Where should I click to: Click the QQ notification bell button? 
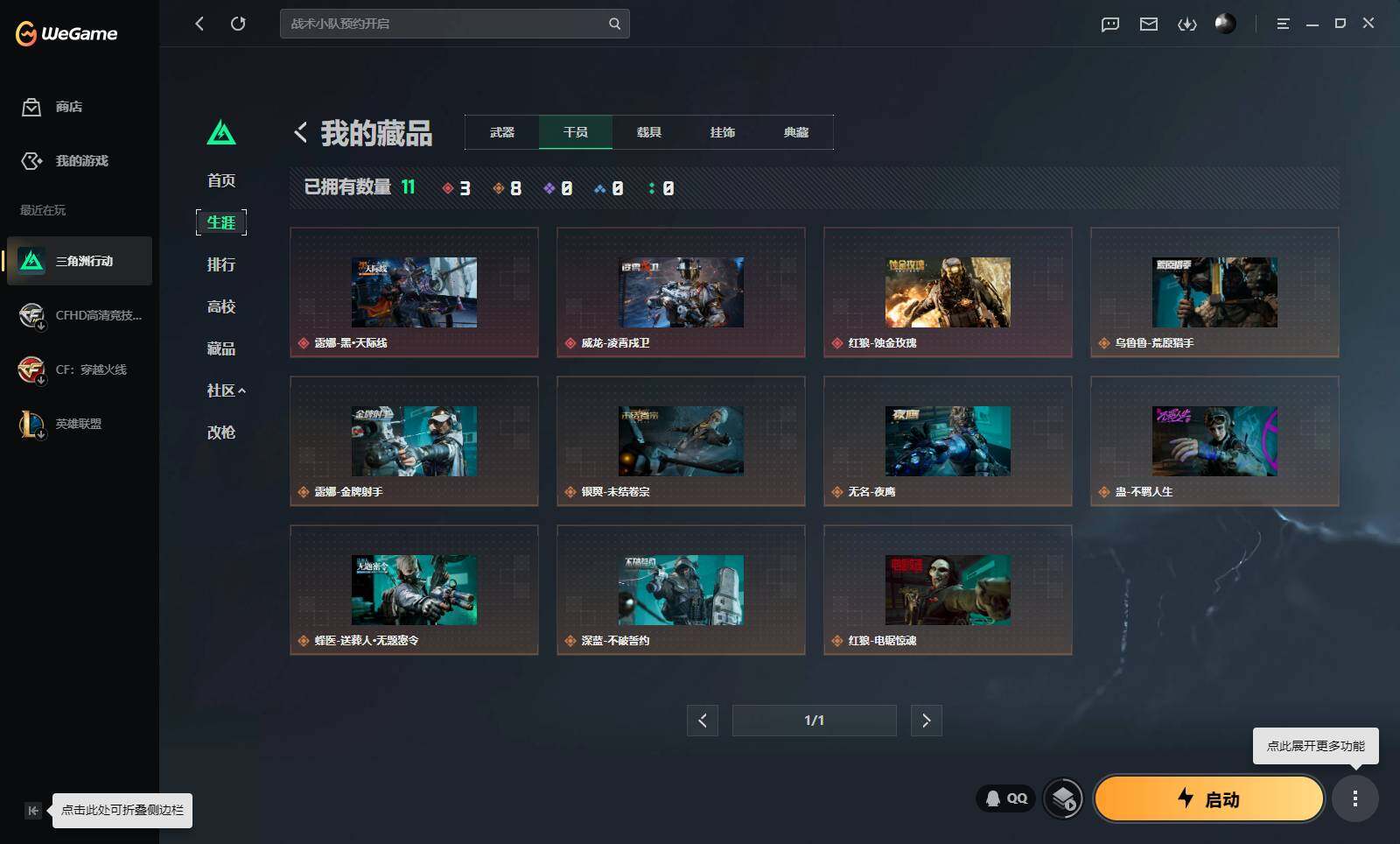pos(1006,798)
